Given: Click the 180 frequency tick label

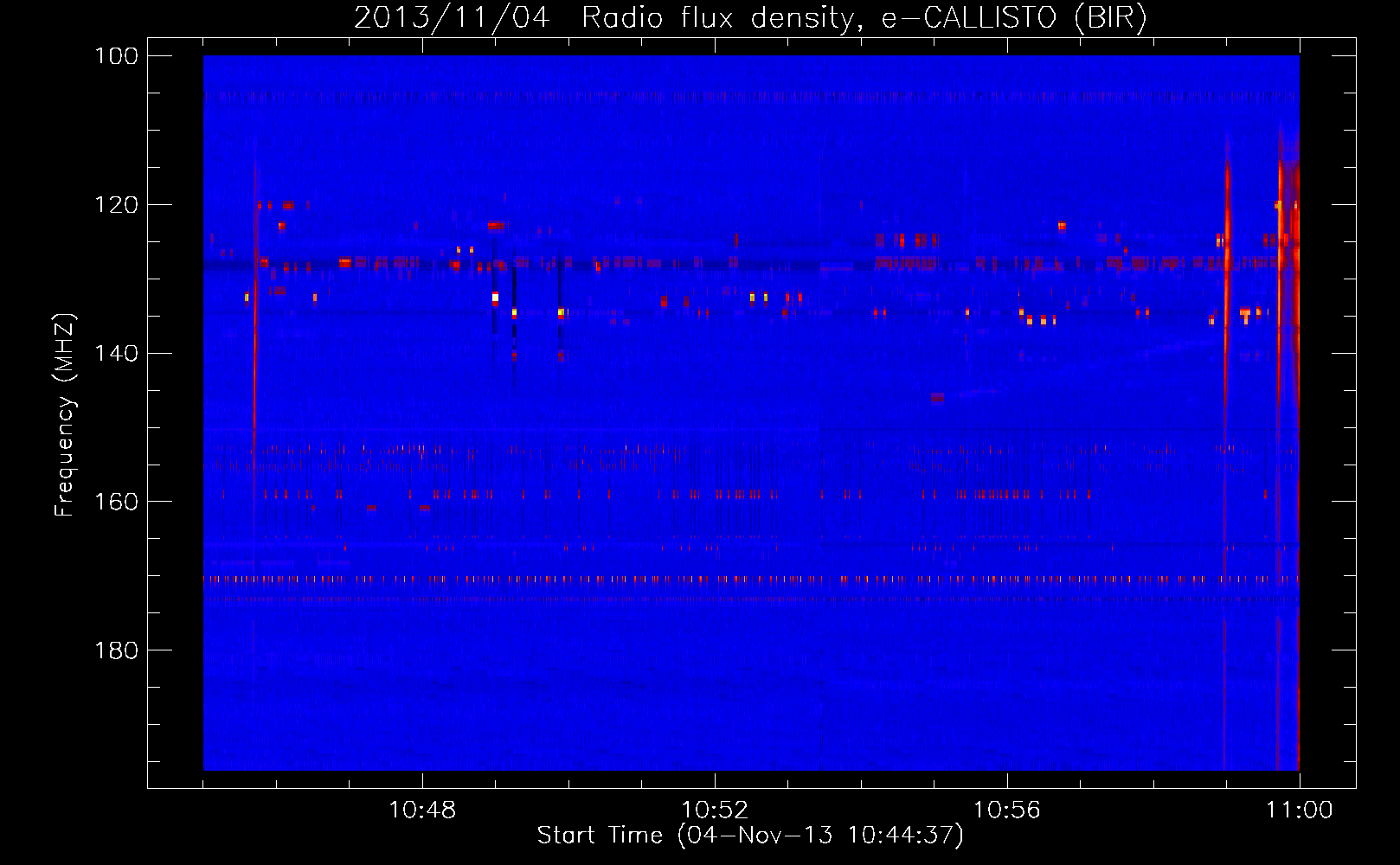Looking at the screenshot, I should click(x=115, y=650).
